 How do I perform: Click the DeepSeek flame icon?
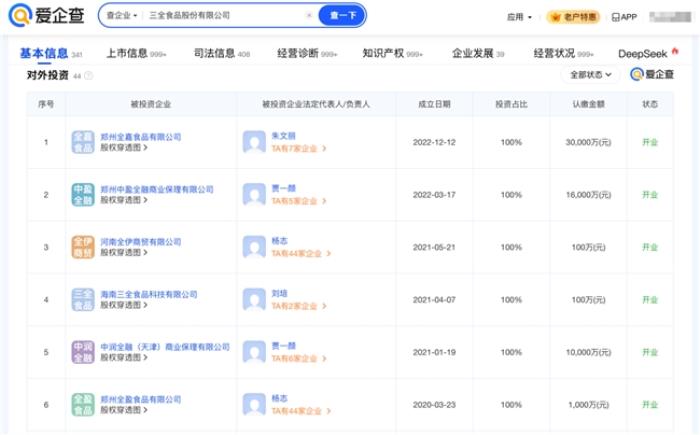click(675, 51)
